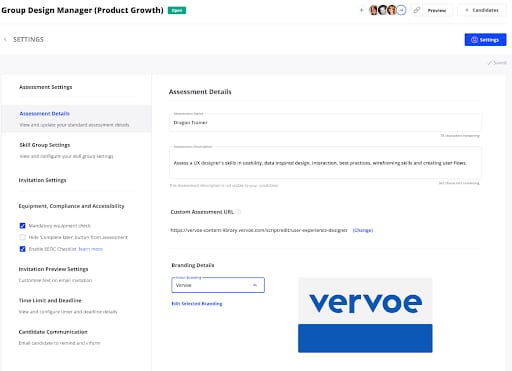Click the copy link chain icon
512x371 pixels.
(416, 10)
